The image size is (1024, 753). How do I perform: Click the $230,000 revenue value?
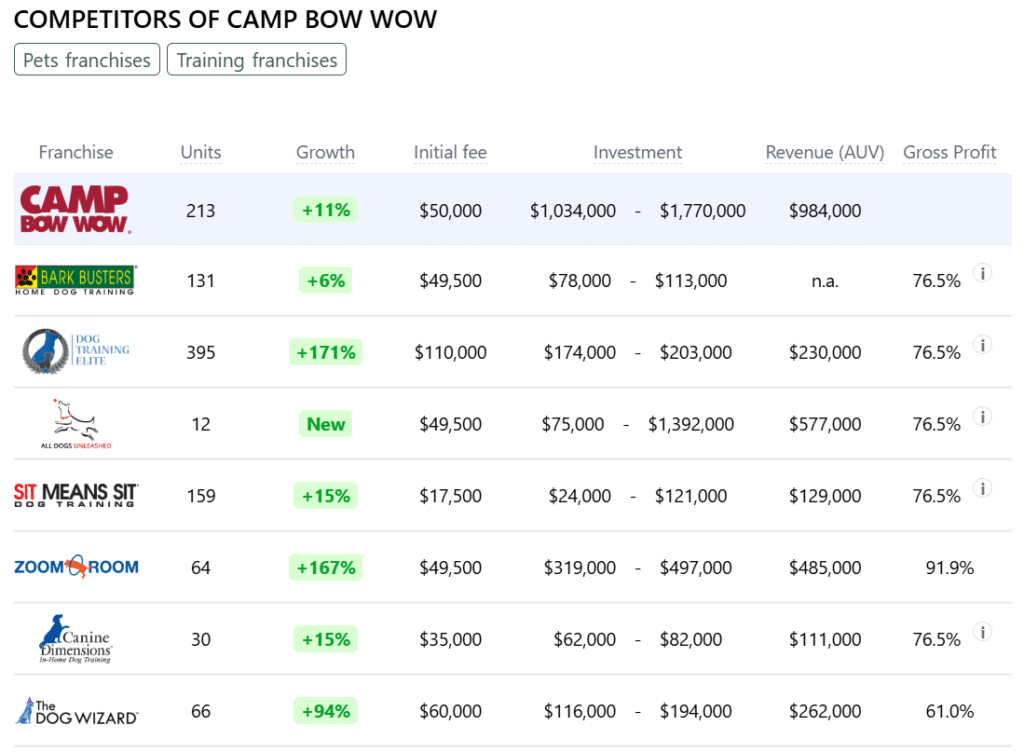pyautogui.click(x=825, y=352)
